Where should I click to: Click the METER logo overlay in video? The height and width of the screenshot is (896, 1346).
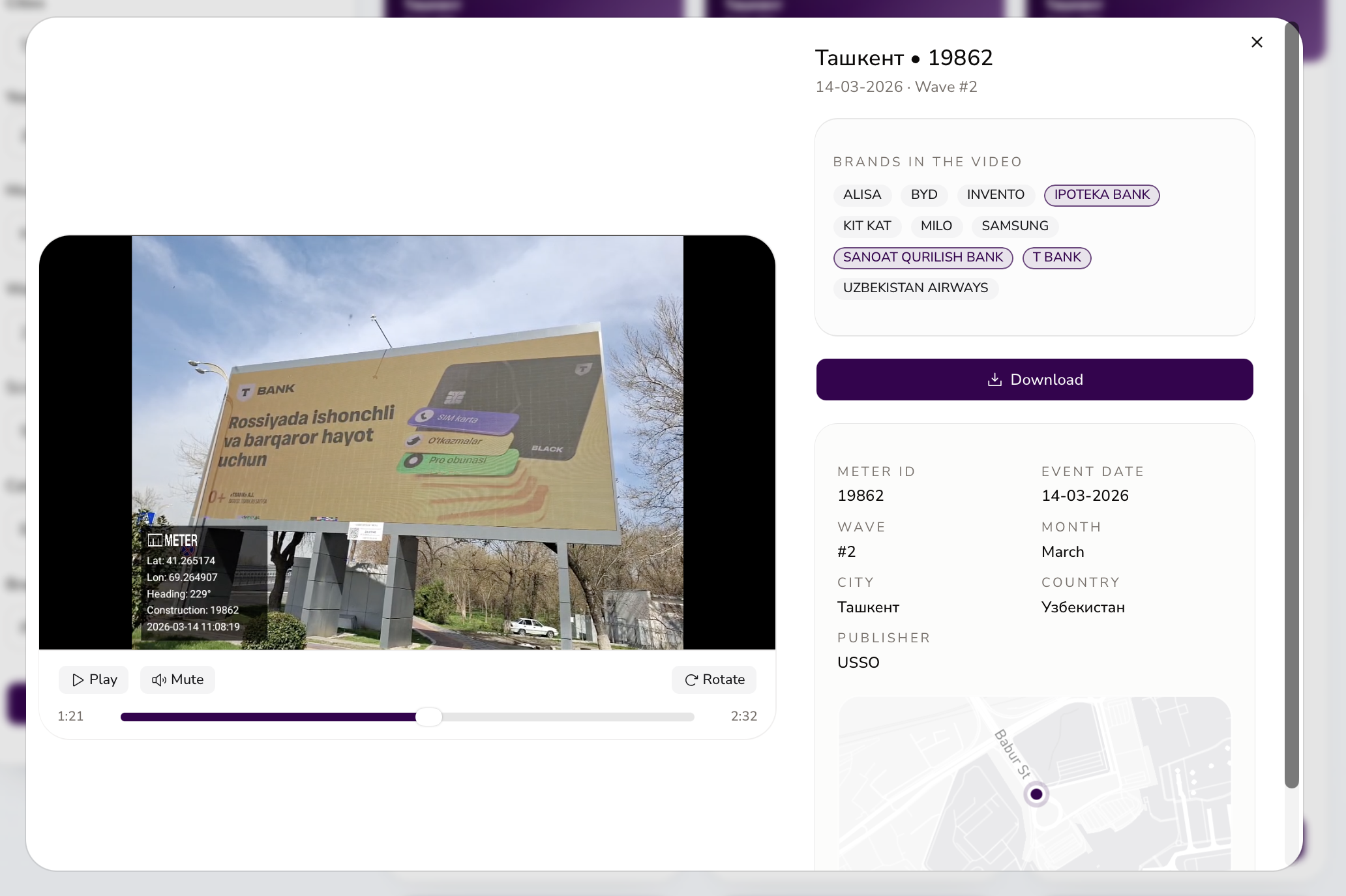tap(173, 541)
